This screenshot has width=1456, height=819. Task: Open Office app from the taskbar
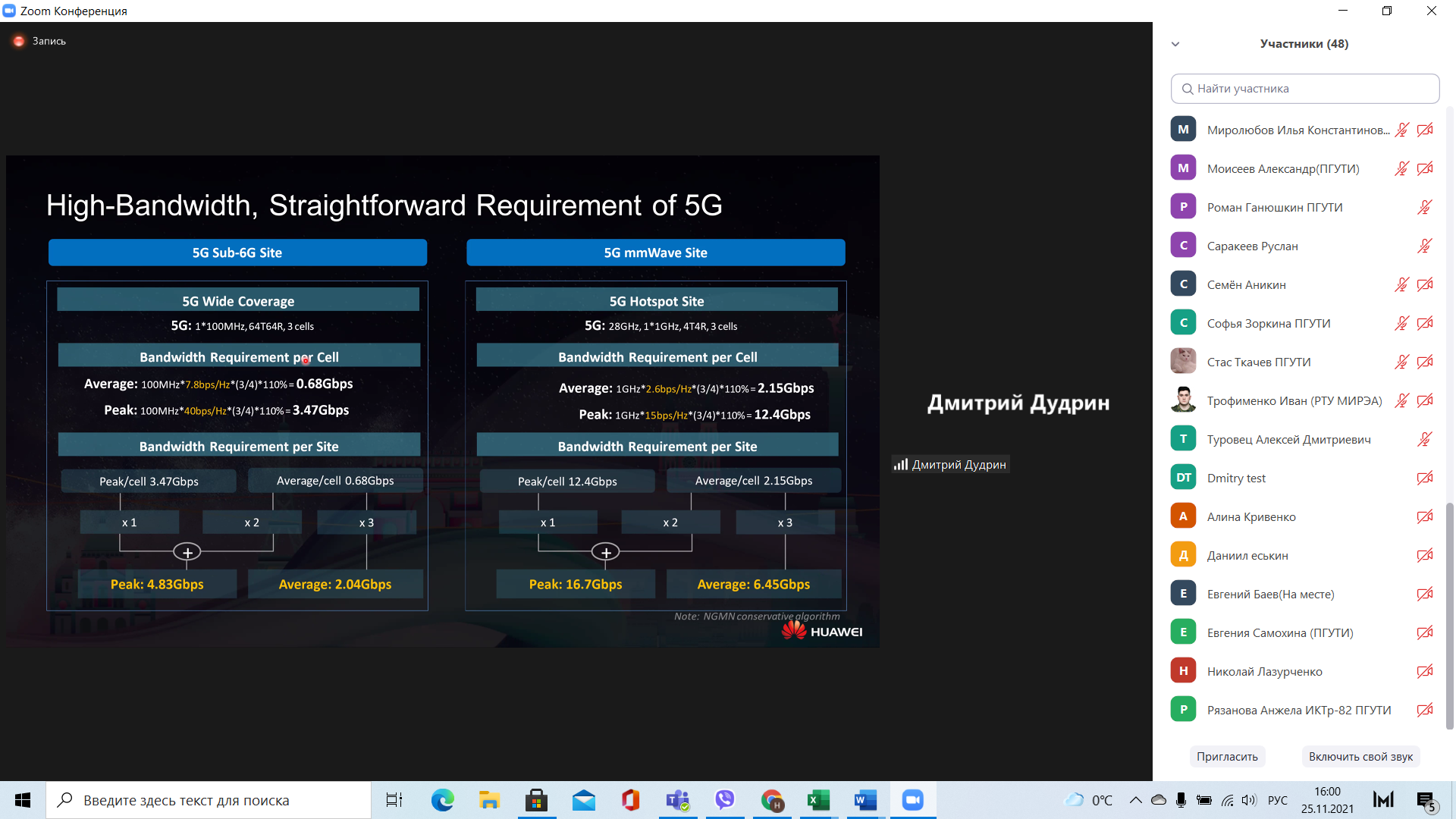click(630, 800)
